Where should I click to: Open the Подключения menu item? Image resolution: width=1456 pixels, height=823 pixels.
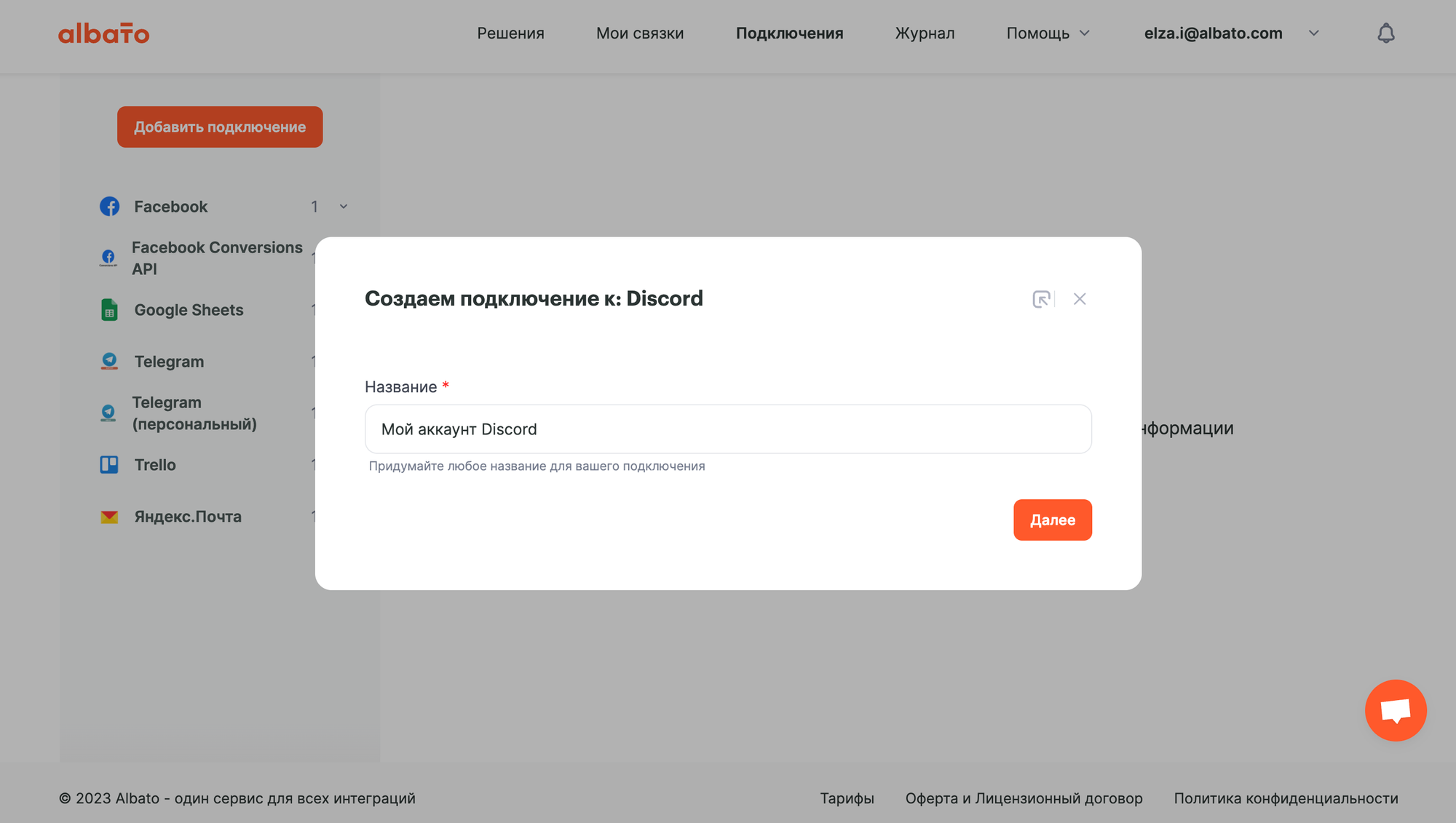789,33
